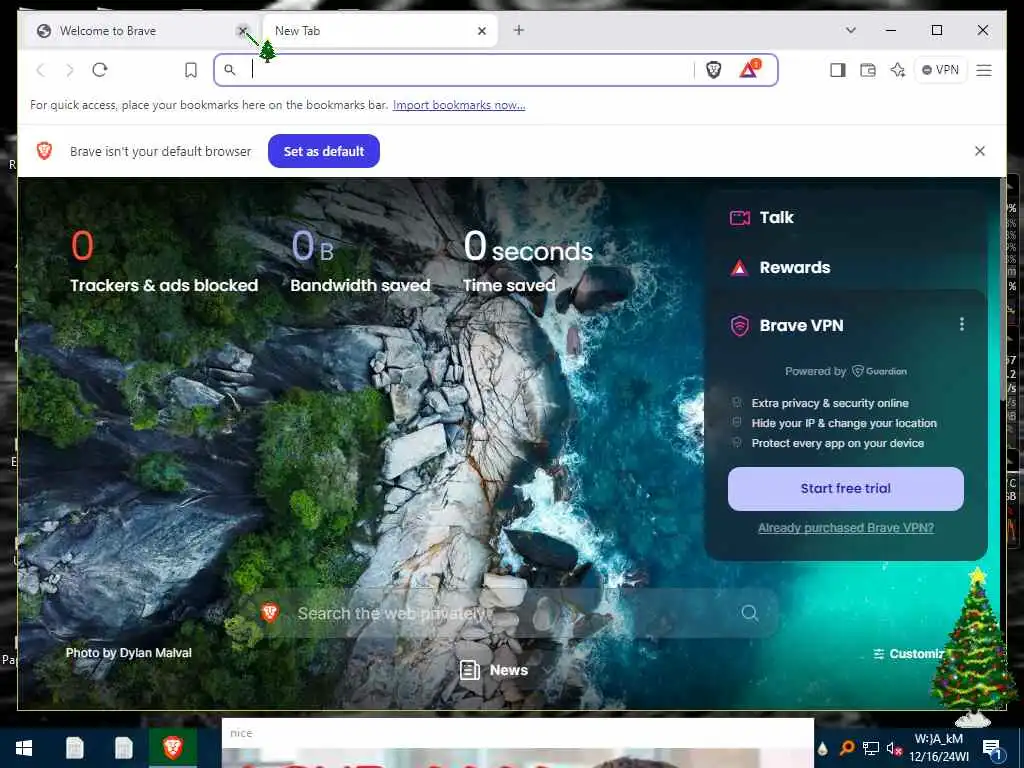Open Brave in the taskbar
1024x768 pixels.
172,747
